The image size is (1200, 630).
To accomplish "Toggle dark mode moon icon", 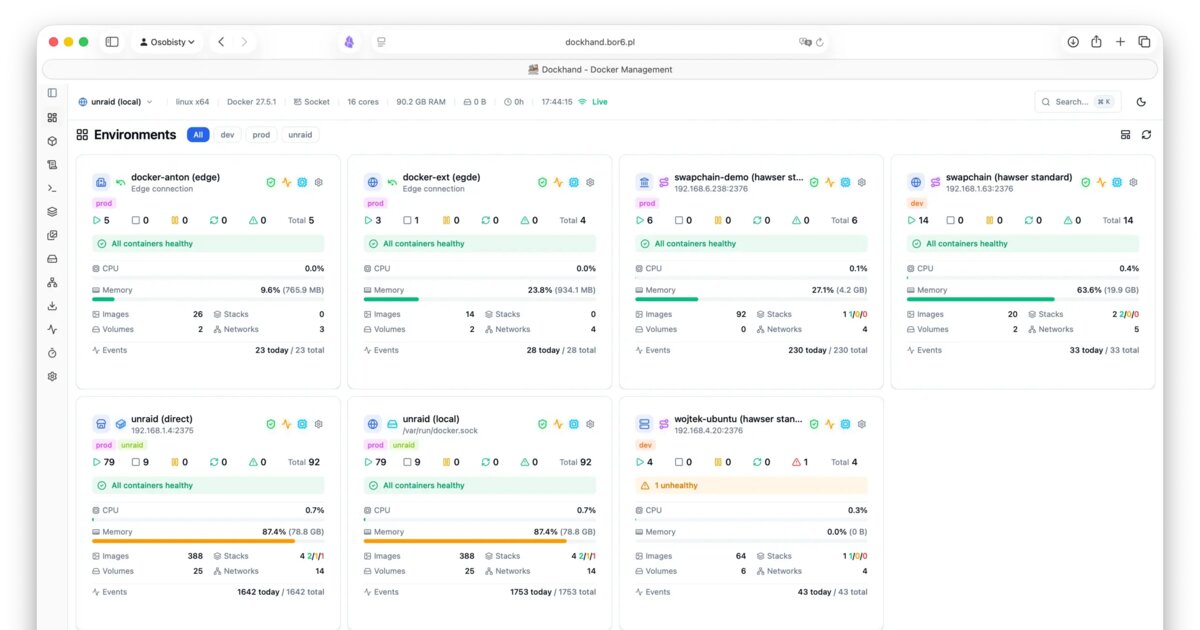I will (1142, 102).
